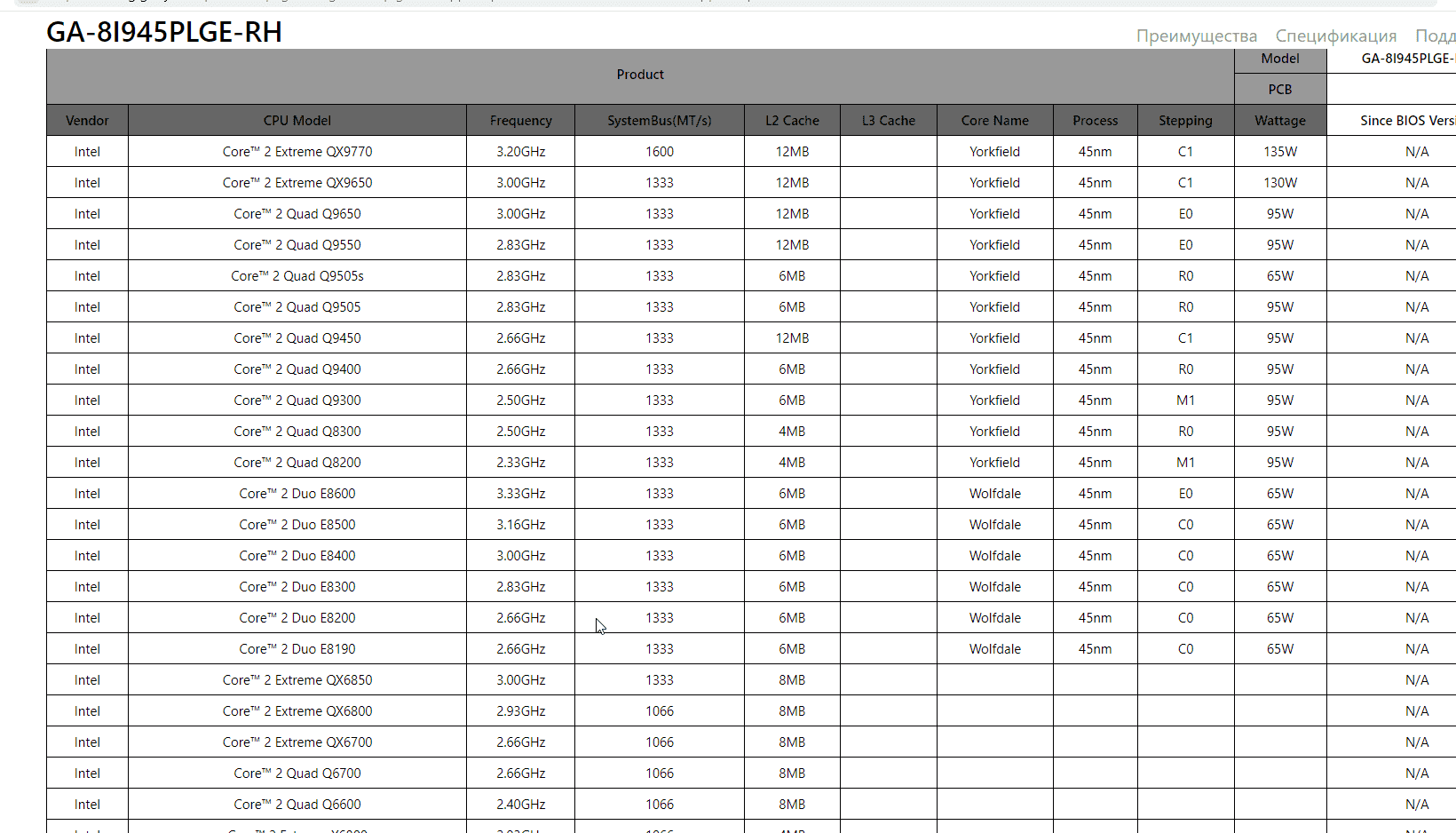1456x833 pixels.
Task: Click the Frequency column header
Action: click(x=521, y=121)
